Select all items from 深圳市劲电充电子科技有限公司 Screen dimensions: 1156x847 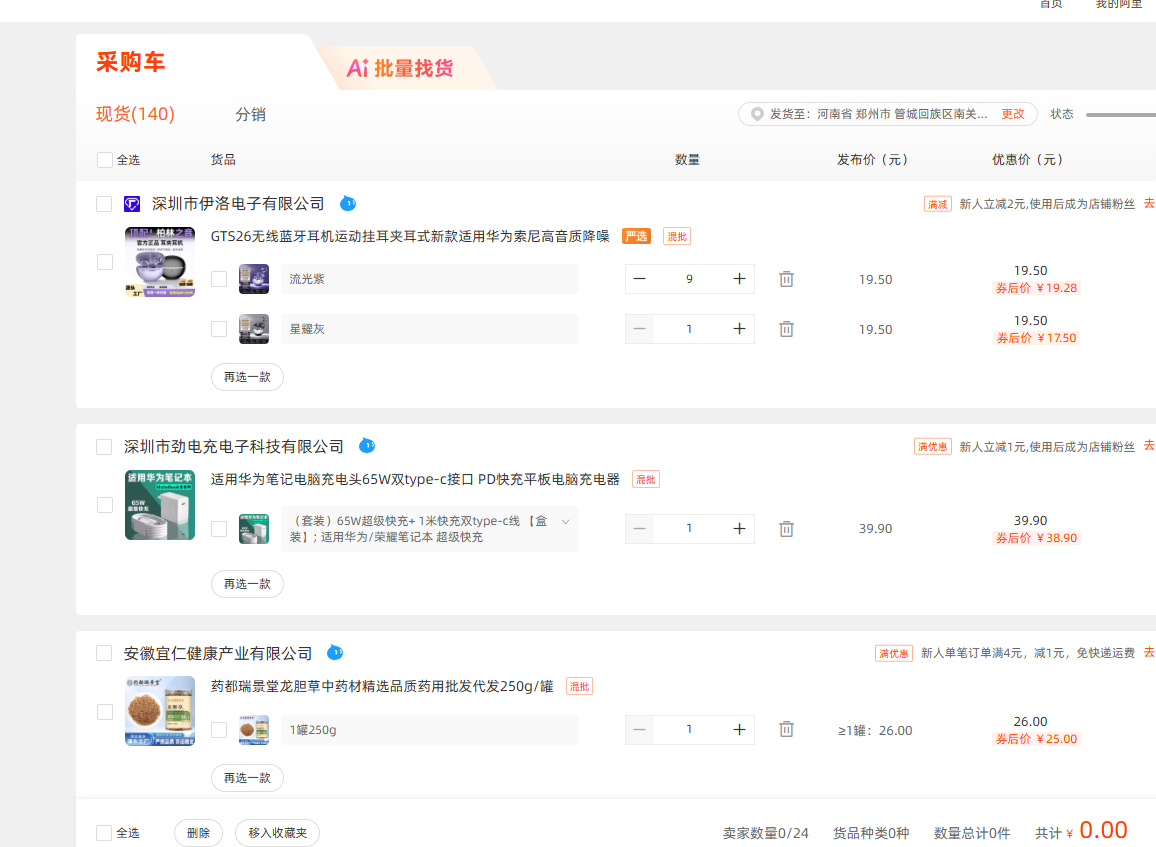point(104,447)
